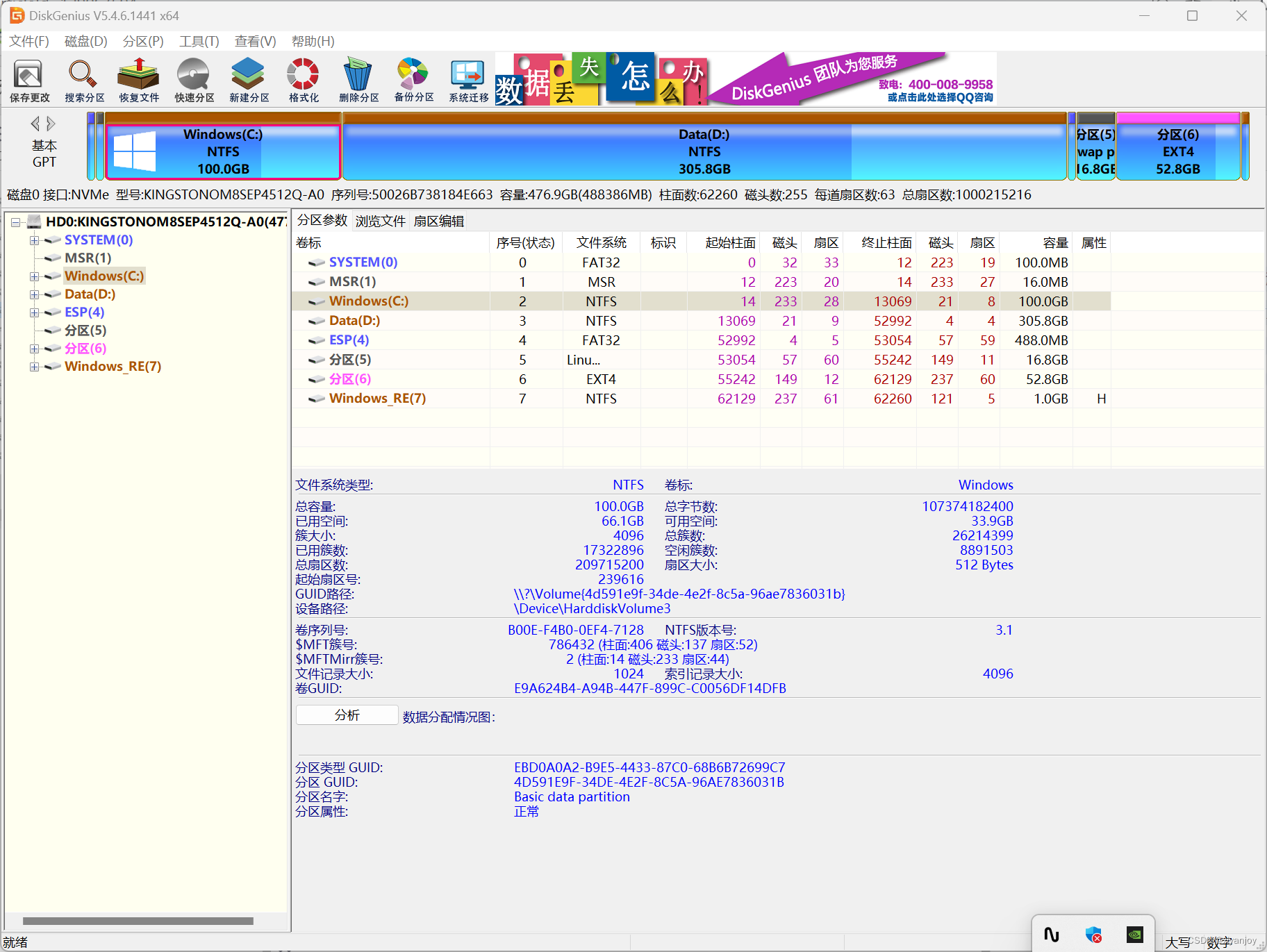Click the partition type GUID value EBD0A0A2-B9E5...

pos(649,767)
